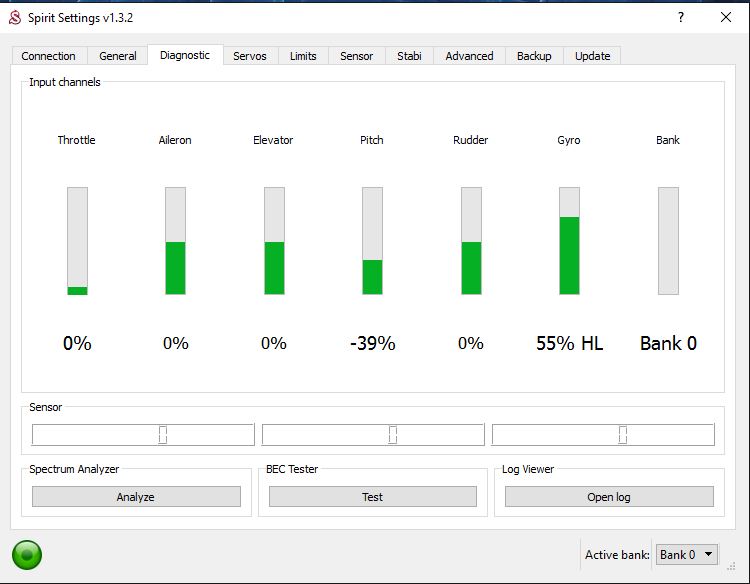
Task: Click the green connection status indicator
Action: pyautogui.click(x=27, y=553)
